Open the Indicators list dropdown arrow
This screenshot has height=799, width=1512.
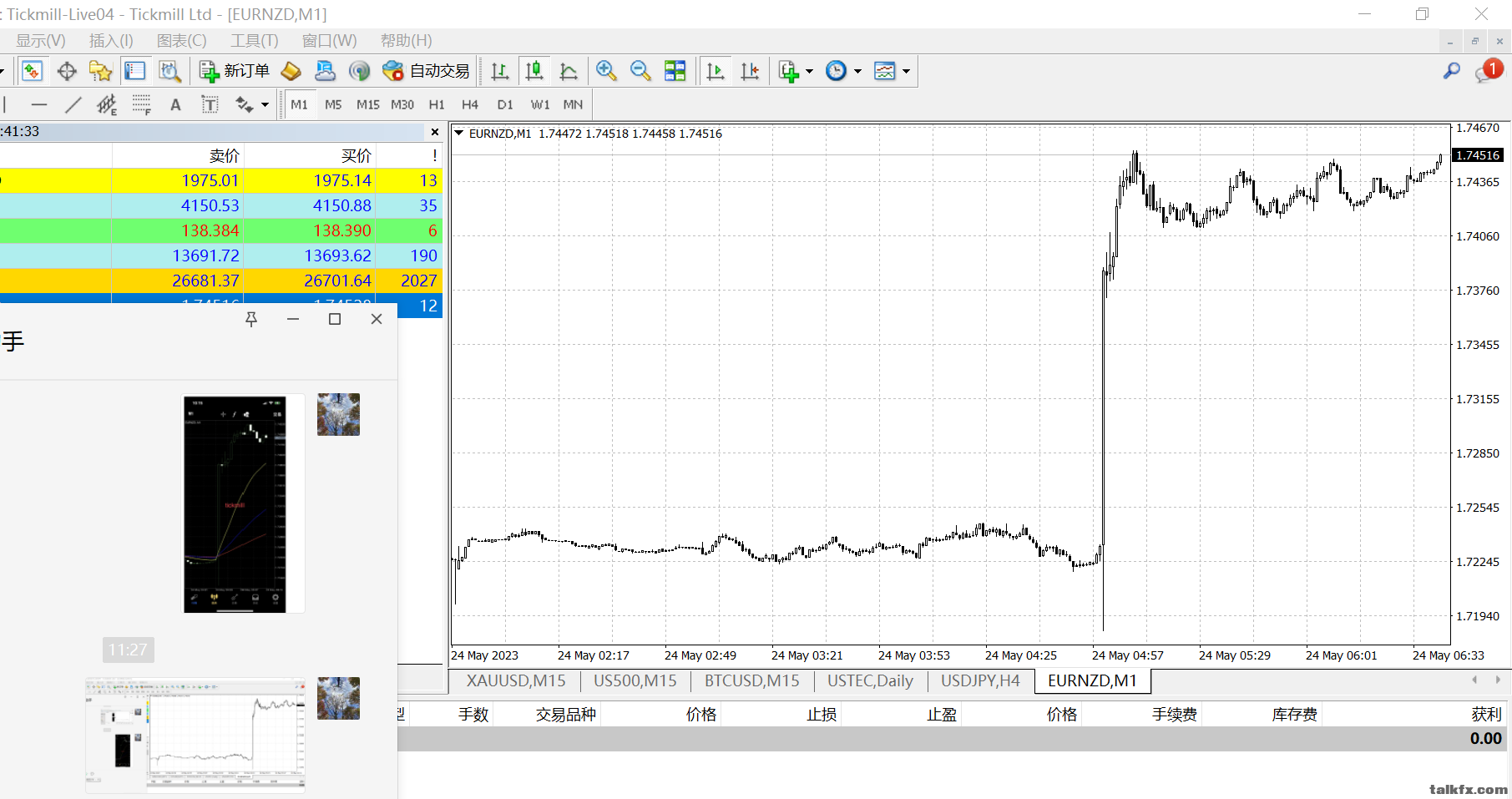pyautogui.click(x=809, y=72)
